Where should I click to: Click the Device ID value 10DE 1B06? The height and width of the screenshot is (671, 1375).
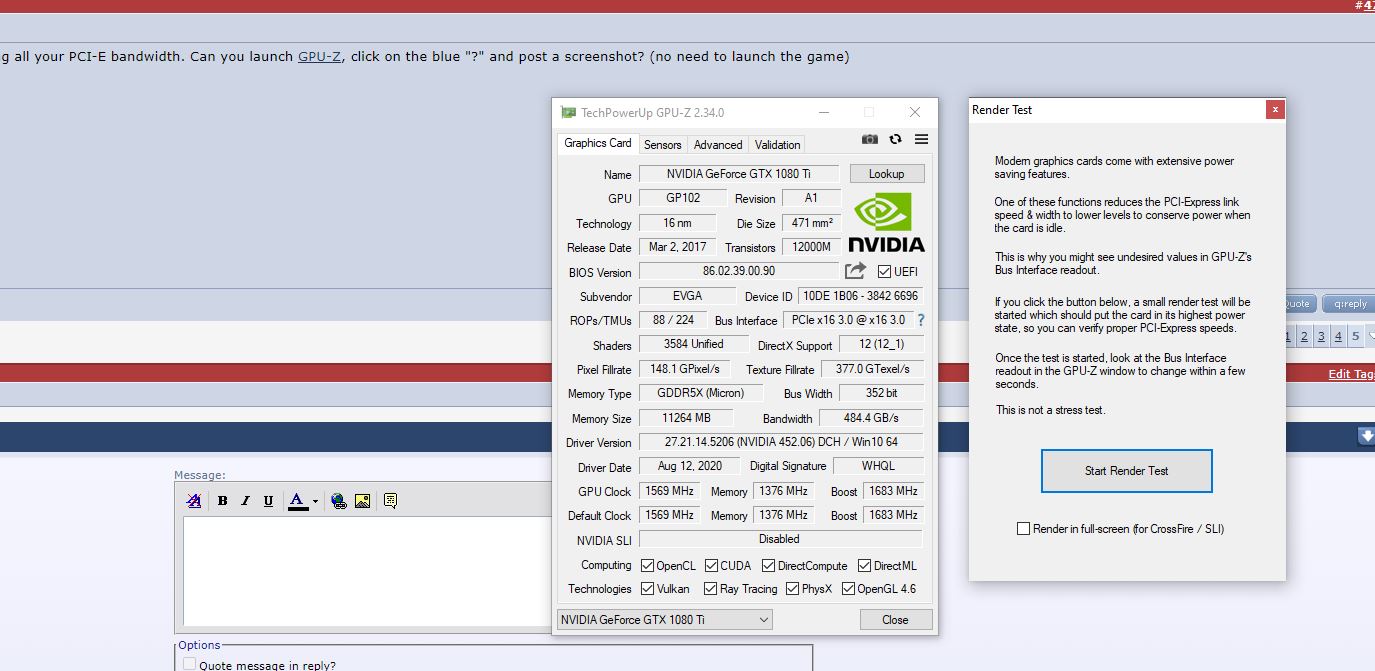pyautogui.click(x=860, y=296)
